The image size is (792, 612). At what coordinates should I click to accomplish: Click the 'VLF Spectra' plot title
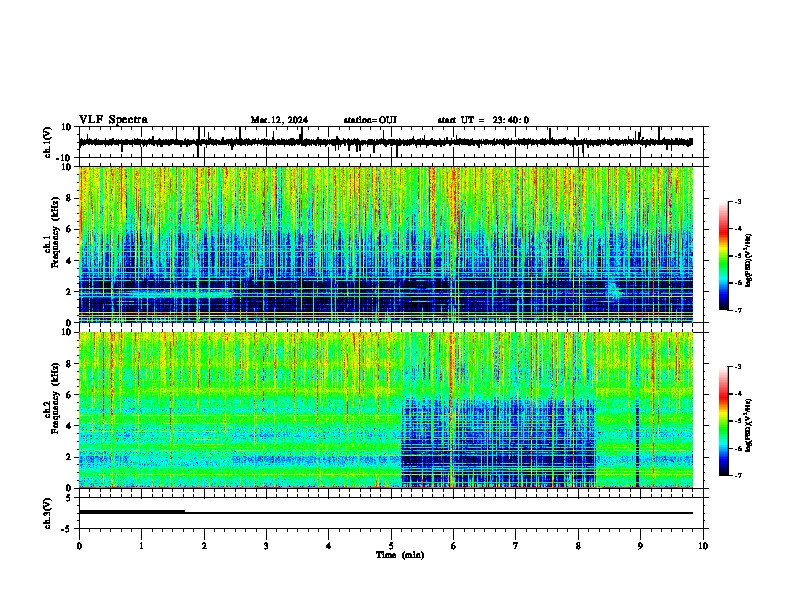click(x=113, y=120)
